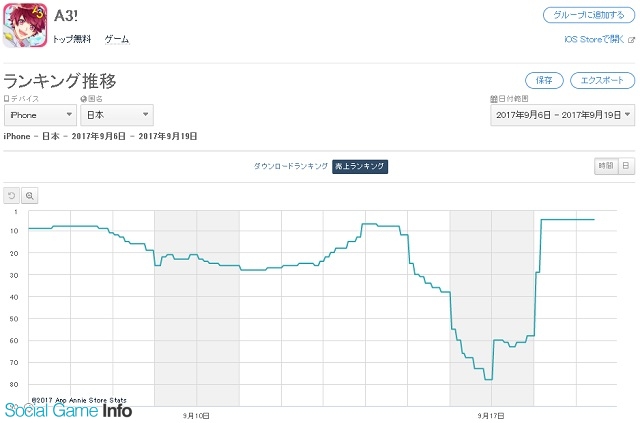Click the globe icon above country dropdown
The image size is (640, 423).
[84, 100]
